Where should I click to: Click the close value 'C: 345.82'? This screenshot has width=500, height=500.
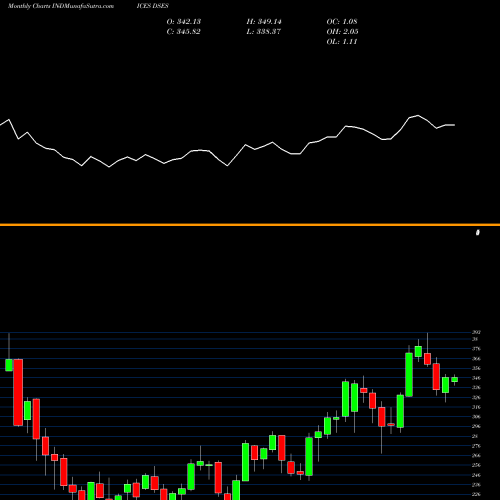pyautogui.click(x=183, y=32)
